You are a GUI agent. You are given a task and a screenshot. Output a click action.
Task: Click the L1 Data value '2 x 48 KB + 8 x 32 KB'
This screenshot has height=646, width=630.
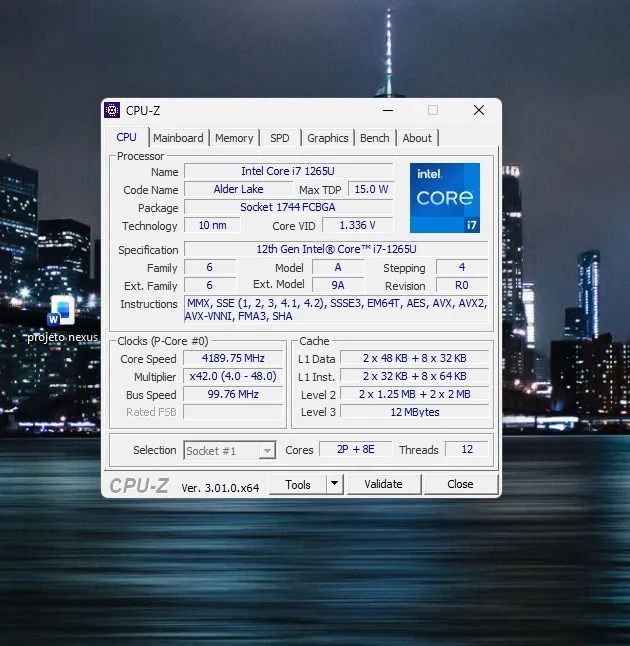tap(415, 358)
